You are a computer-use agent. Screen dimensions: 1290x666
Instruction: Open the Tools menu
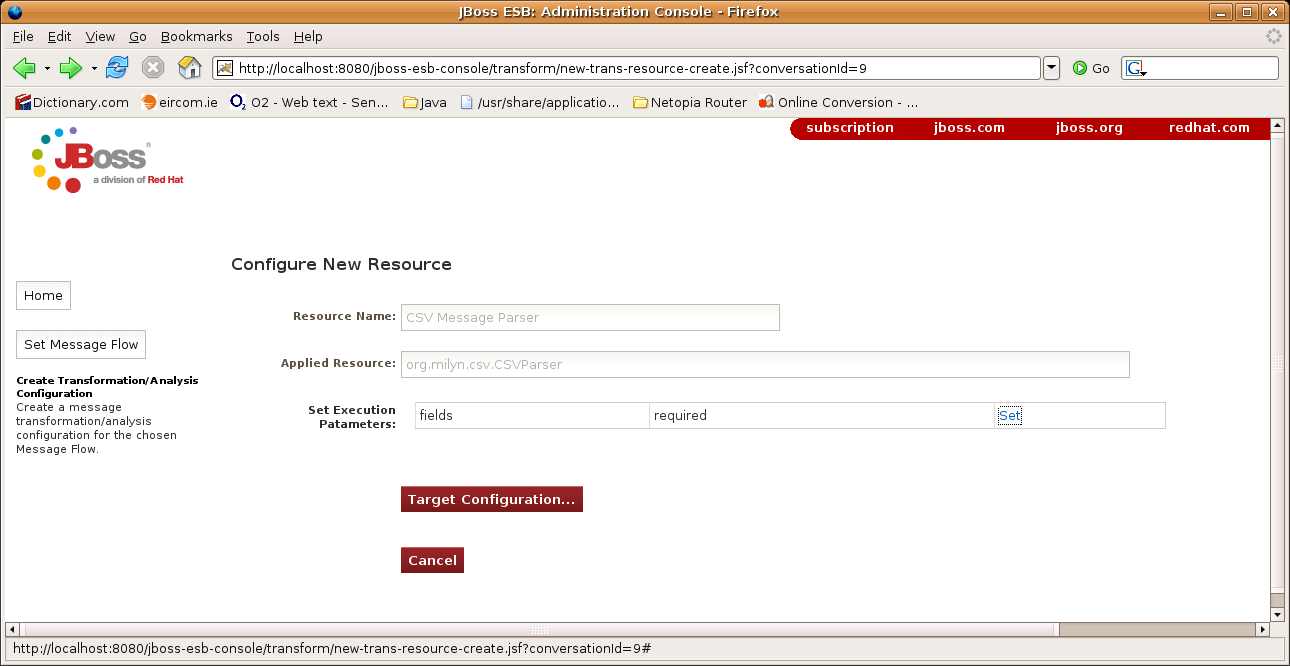(263, 36)
